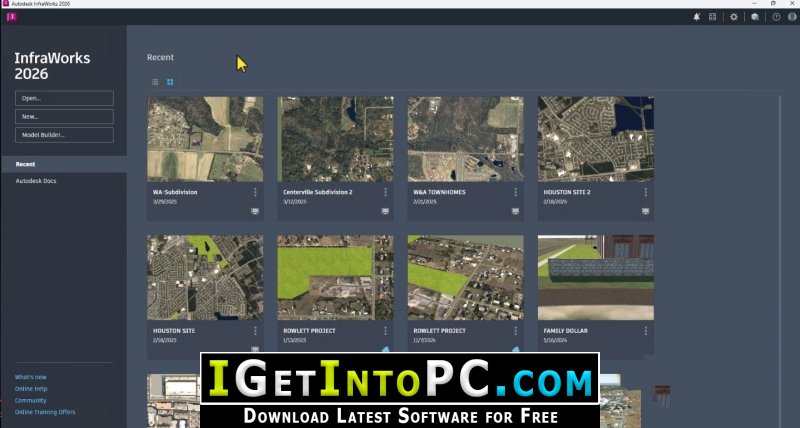The image size is (800, 428).
Task: Click local model monitor icon on W&A TOWNHOMES card
Action: point(515,211)
